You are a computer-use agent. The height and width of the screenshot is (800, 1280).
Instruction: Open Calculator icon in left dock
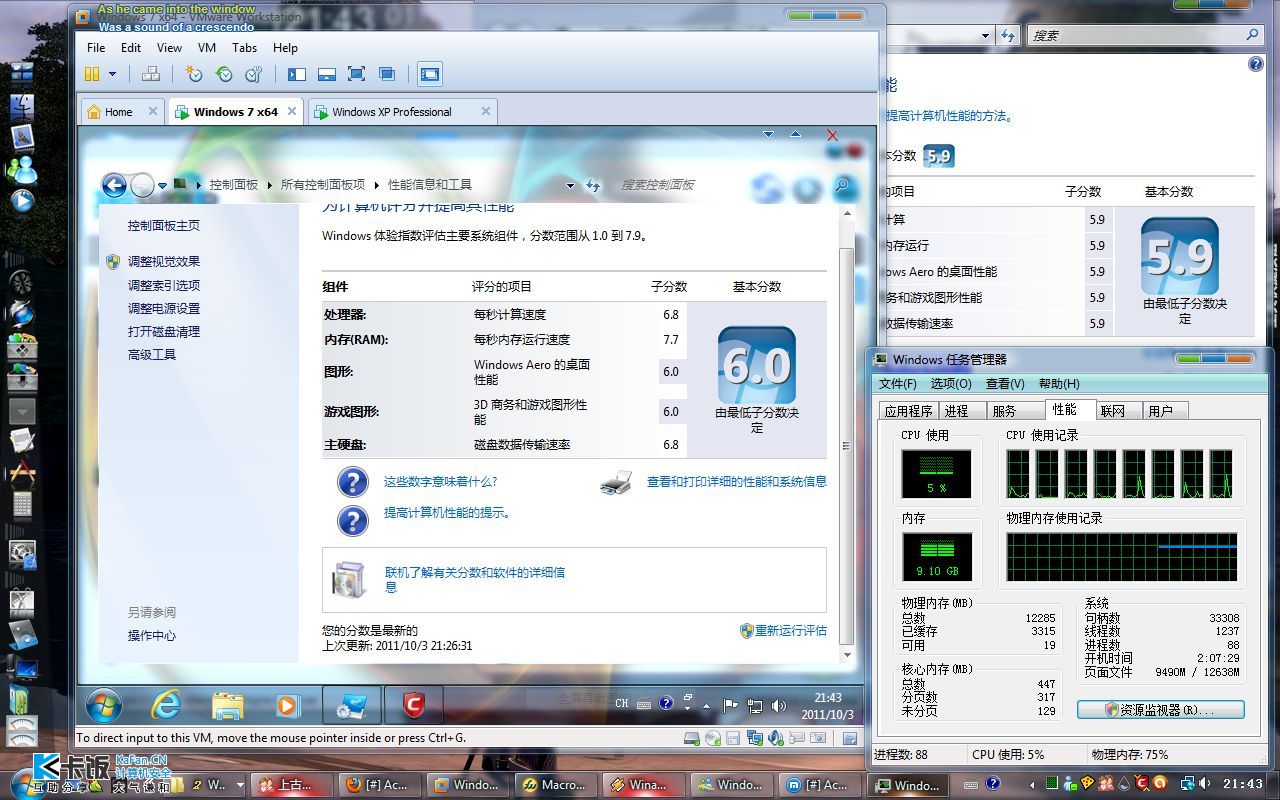tap(22, 504)
